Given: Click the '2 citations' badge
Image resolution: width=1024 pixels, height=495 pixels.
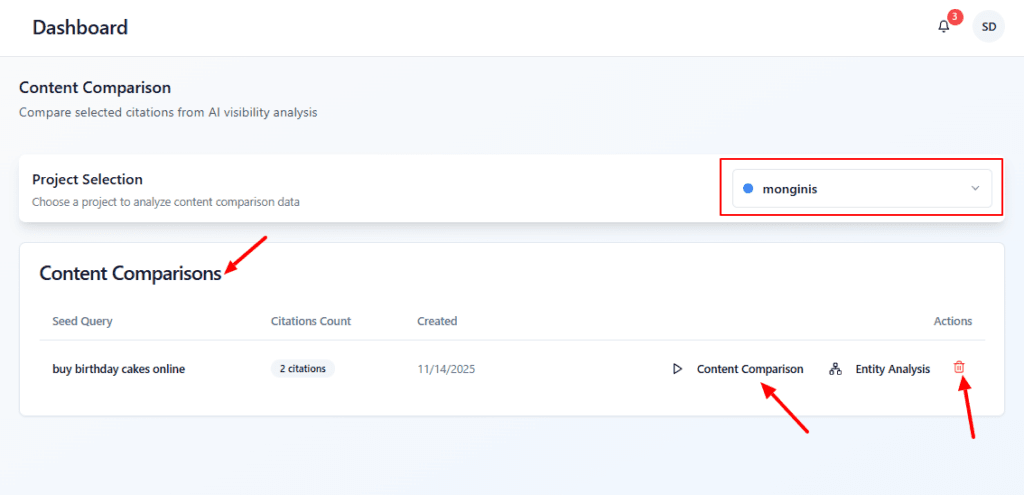Looking at the screenshot, I should click(x=302, y=369).
